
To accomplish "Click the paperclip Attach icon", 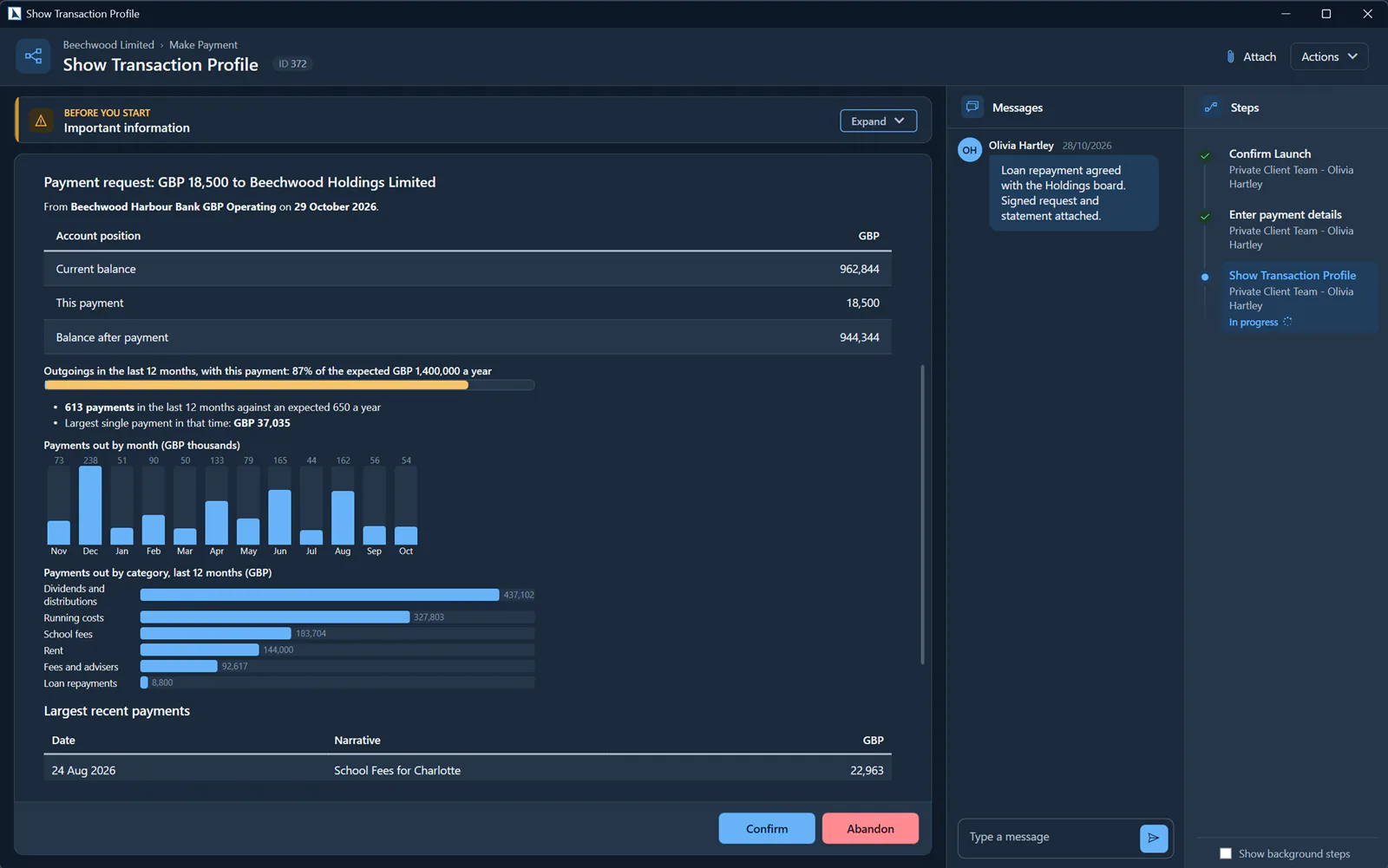I will pyautogui.click(x=1230, y=56).
